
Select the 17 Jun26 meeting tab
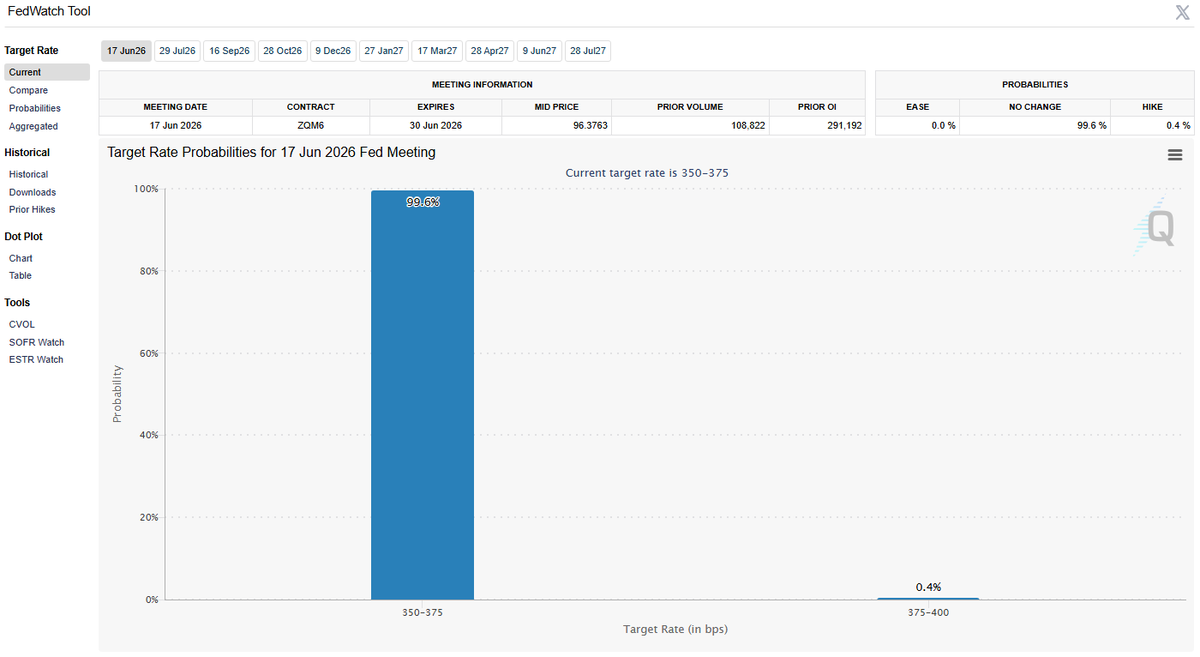[x=126, y=51]
